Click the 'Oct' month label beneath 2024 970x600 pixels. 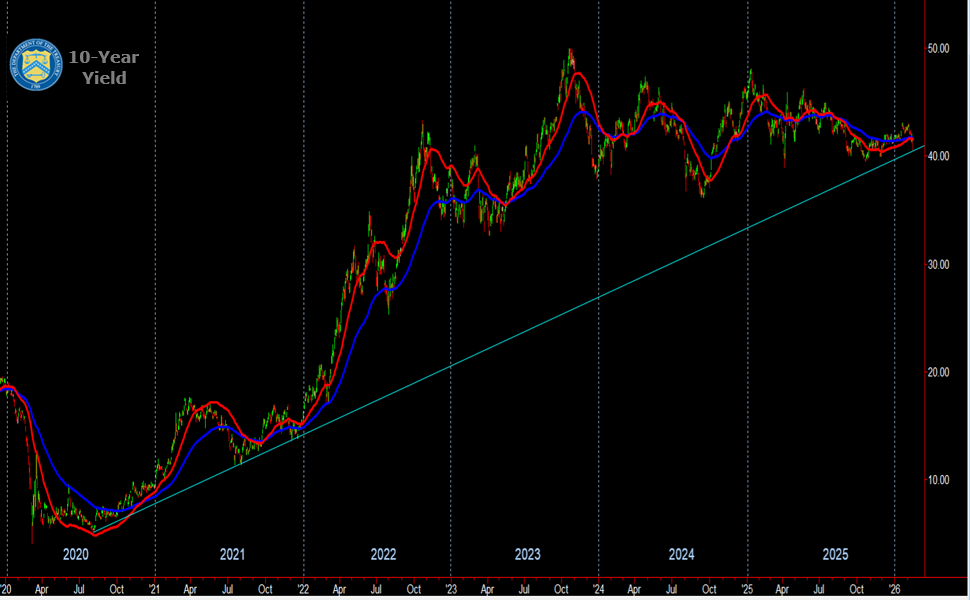710,590
